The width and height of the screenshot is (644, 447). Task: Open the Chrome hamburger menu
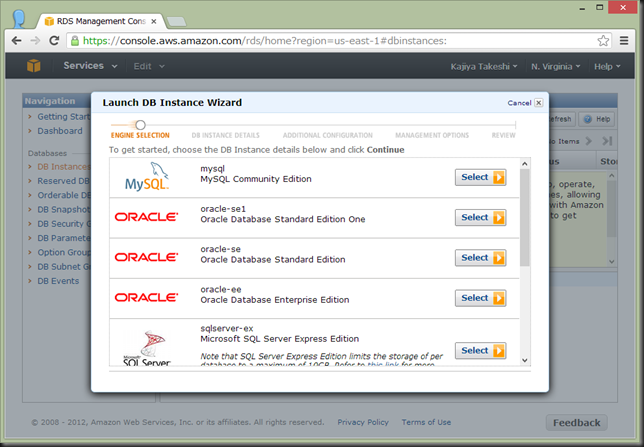coord(624,41)
